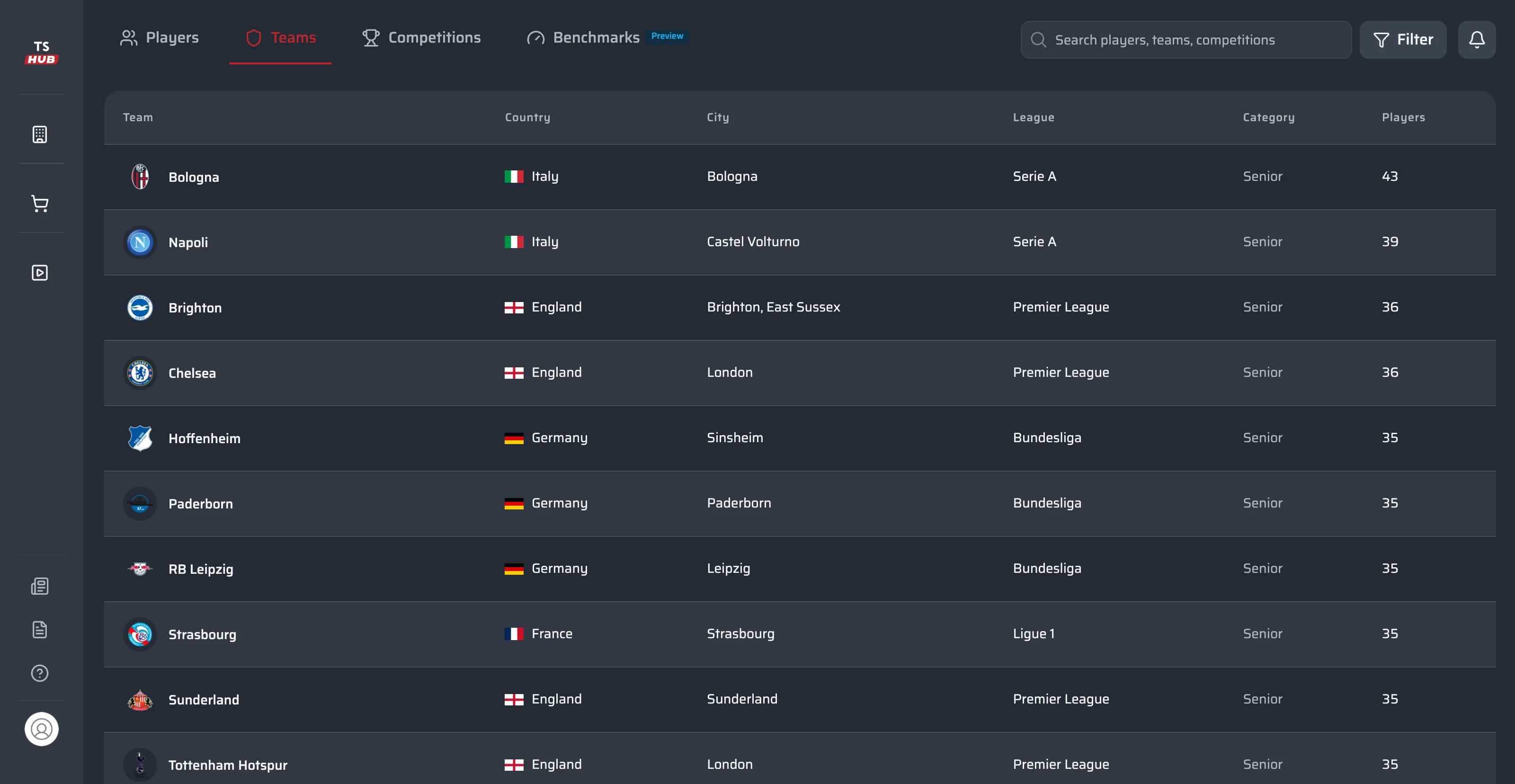
Task: Click the RB Leipzig club crest
Action: click(x=140, y=568)
